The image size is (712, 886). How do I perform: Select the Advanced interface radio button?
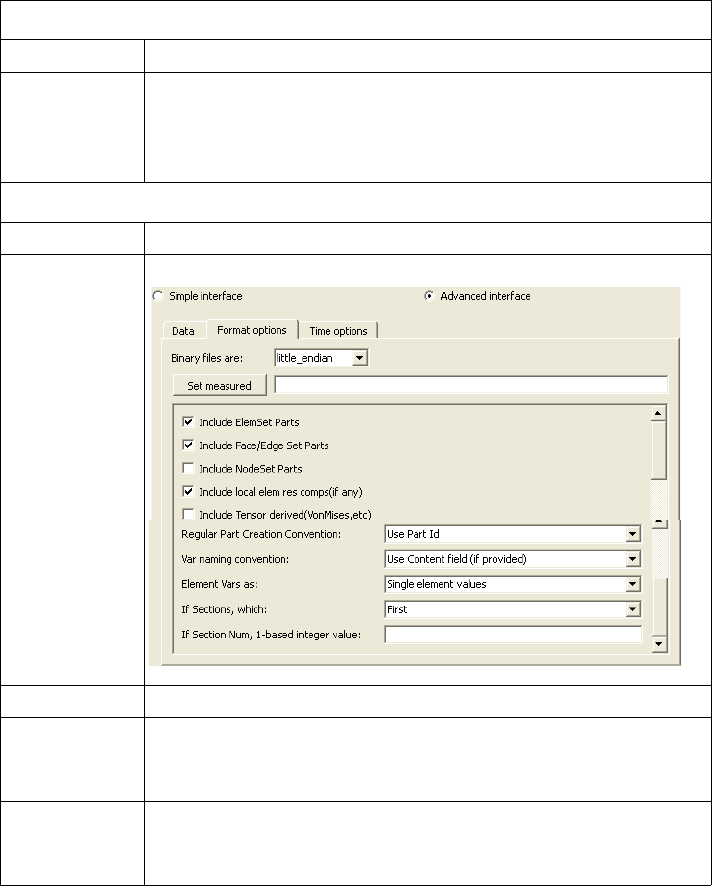[x=429, y=296]
